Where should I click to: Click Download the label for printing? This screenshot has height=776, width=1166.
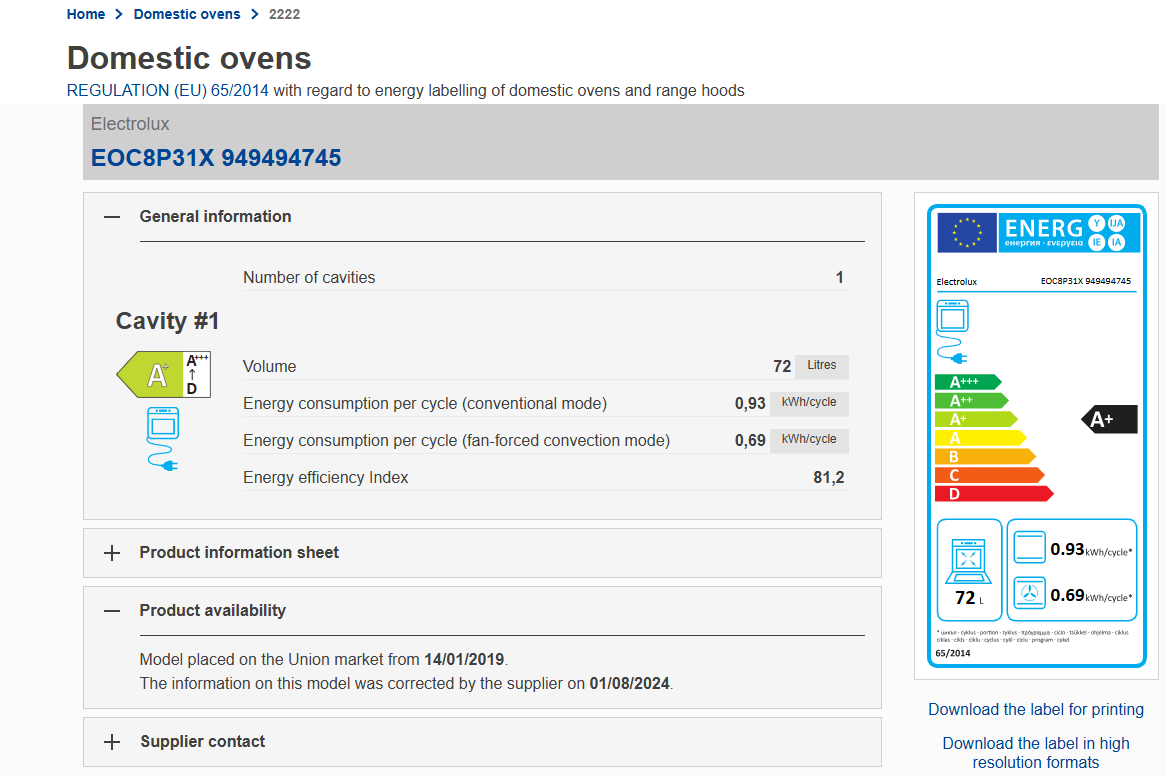tap(1035, 709)
